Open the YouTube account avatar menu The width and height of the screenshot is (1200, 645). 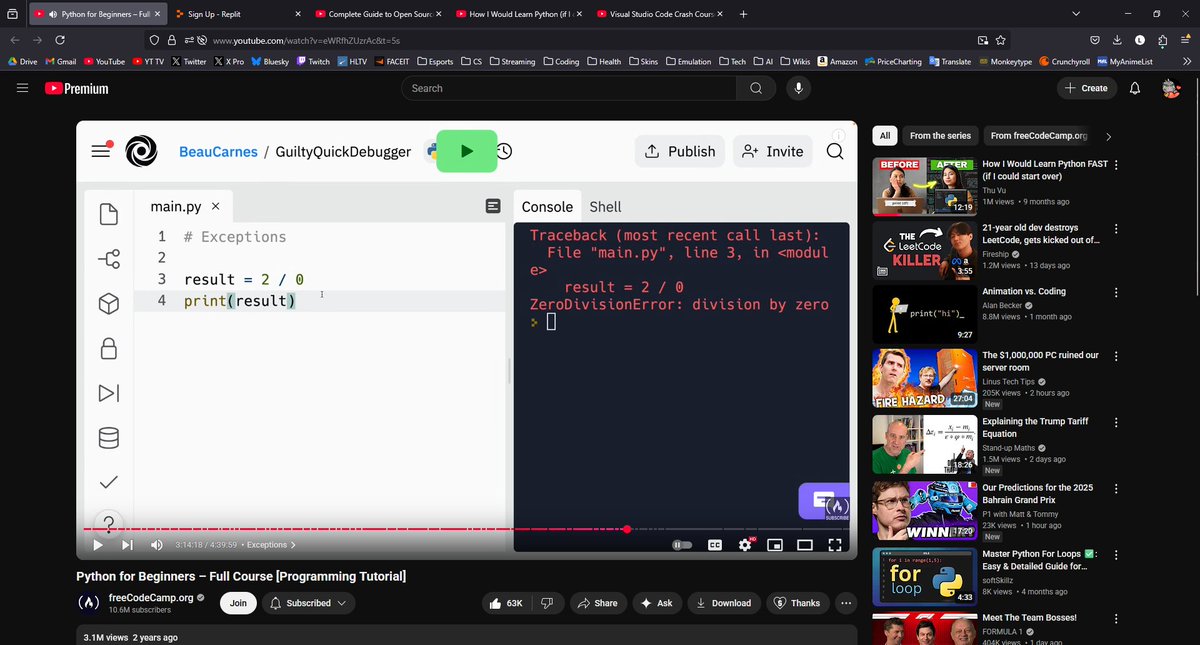coord(1171,88)
